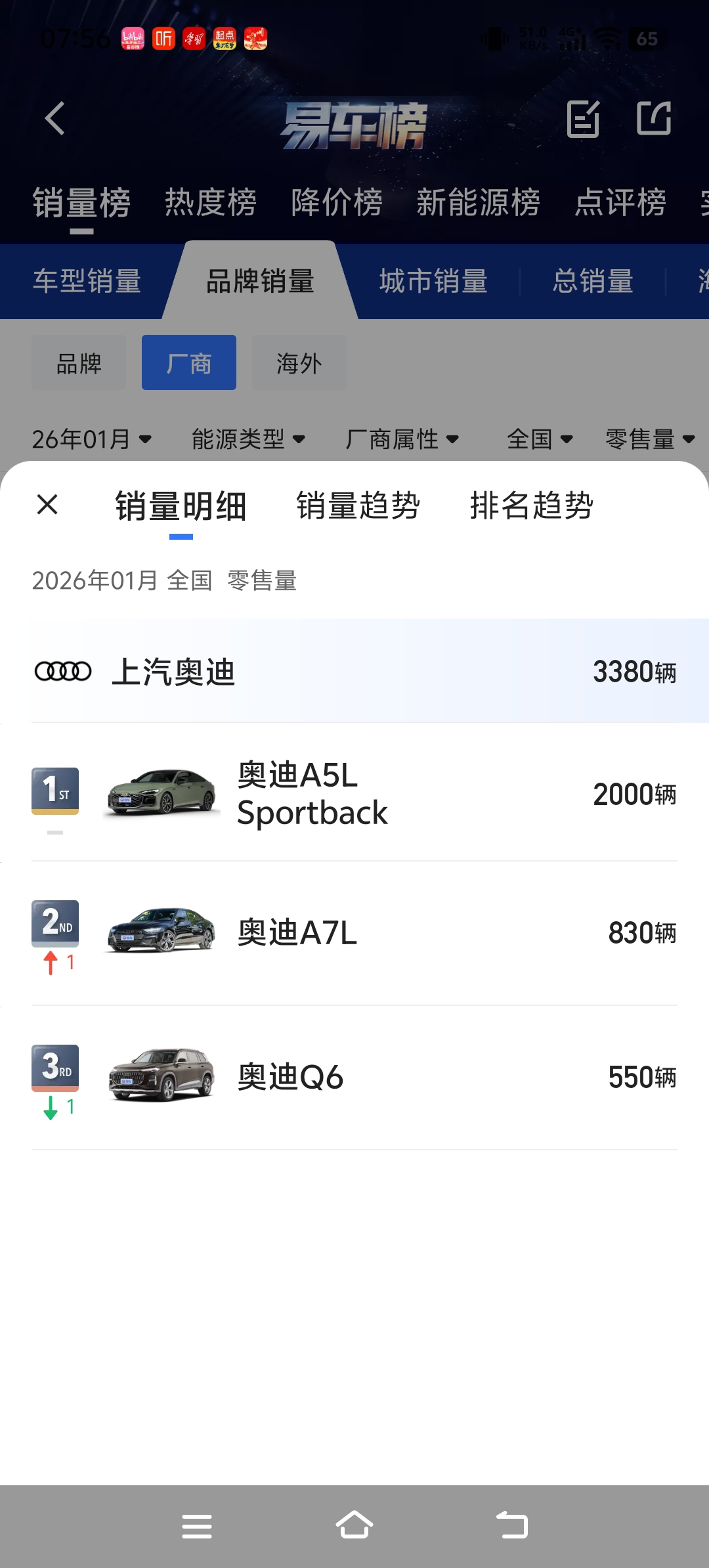This screenshot has height=1568, width=709.
Task: Close the sales detail panel
Action: [47, 504]
